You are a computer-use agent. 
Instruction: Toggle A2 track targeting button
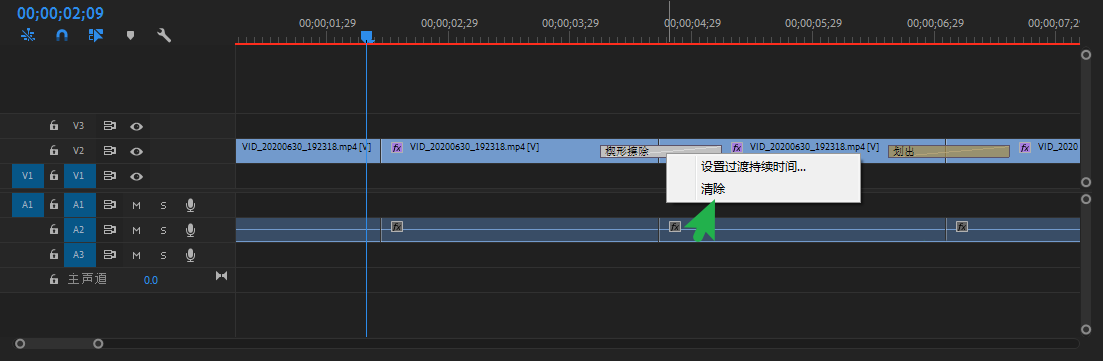79,230
